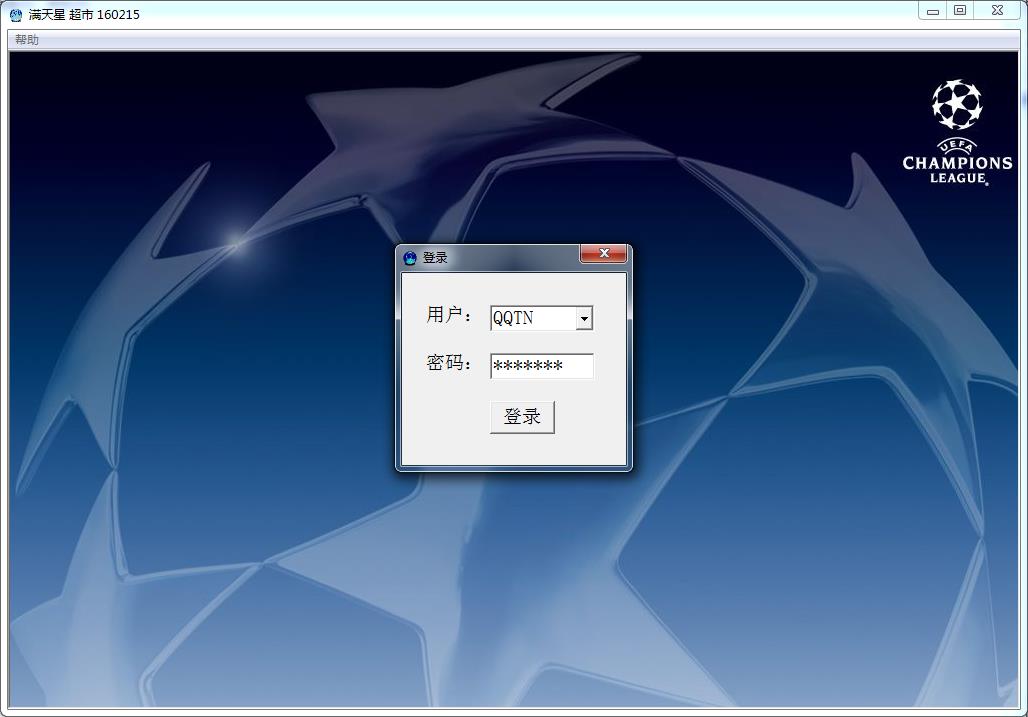Close the 满天星 超市 main window

[997, 11]
